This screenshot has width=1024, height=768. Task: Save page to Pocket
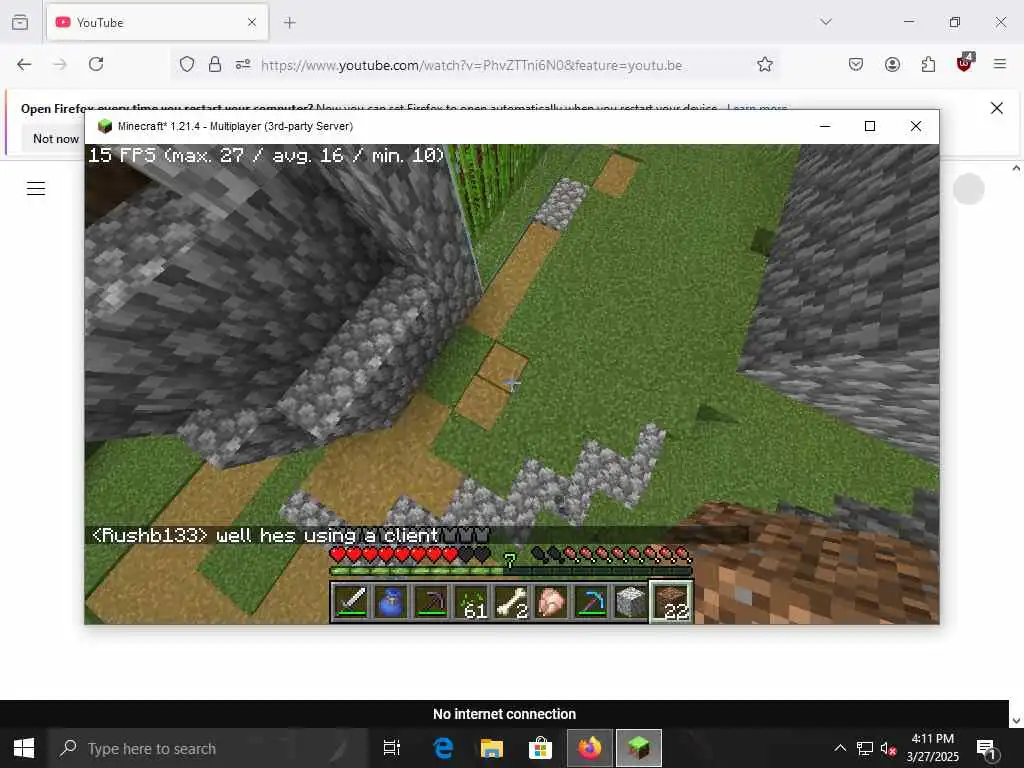click(856, 64)
